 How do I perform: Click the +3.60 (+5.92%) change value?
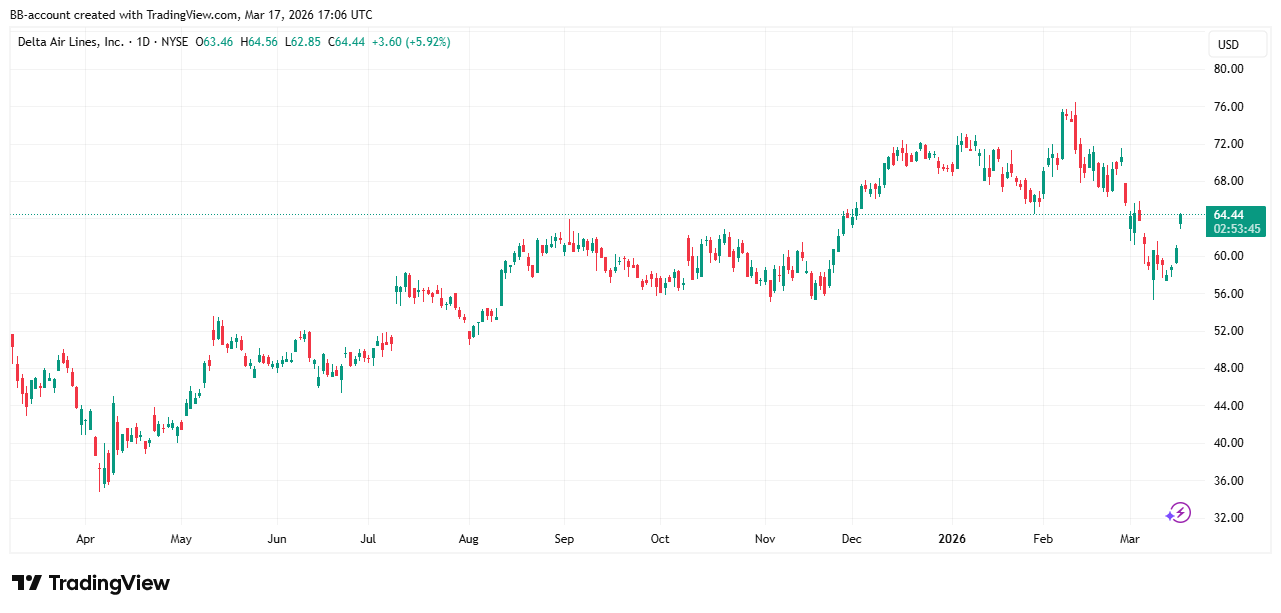411,42
